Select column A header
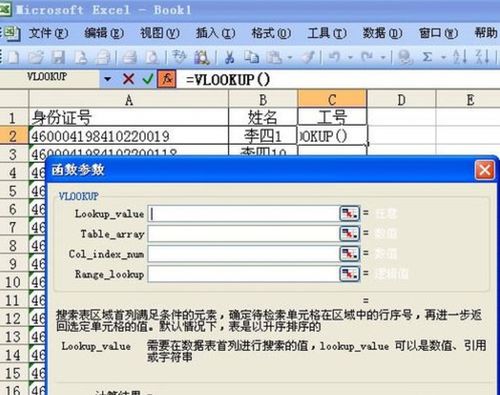Screen dimensions: 500x395 point(129,100)
